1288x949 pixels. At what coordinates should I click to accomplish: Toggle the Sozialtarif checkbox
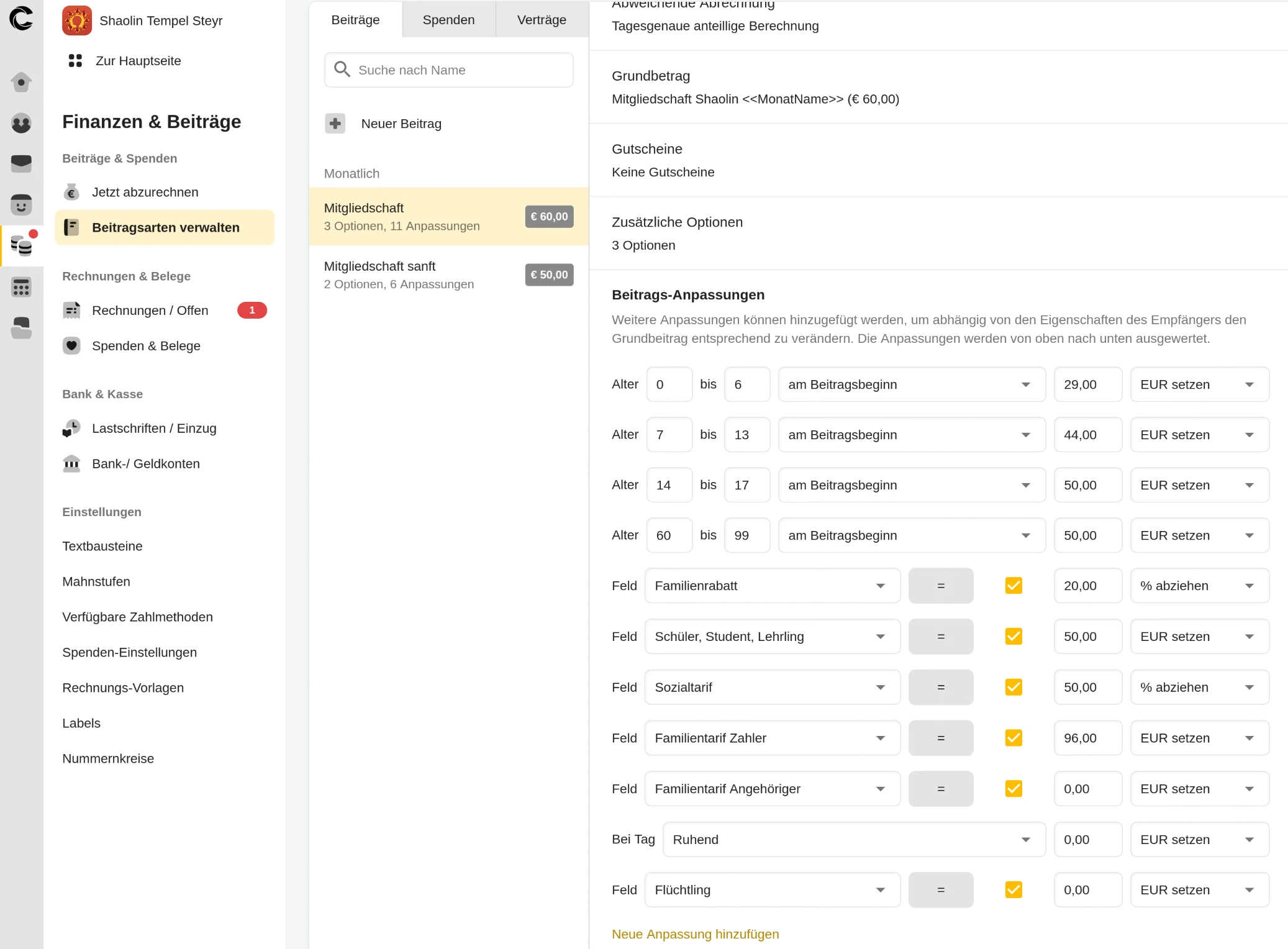(x=1014, y=688)
